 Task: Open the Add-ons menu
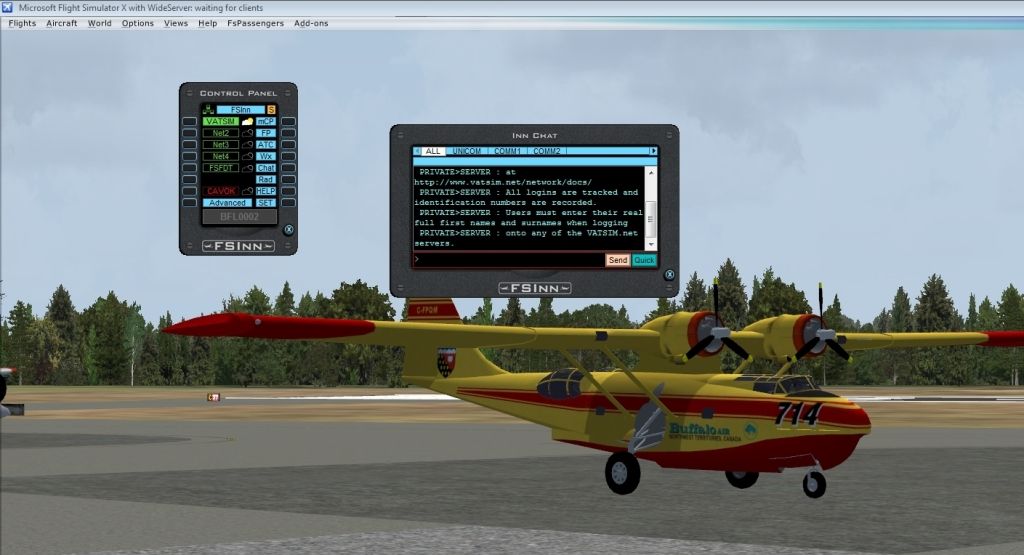pos(311,23)
